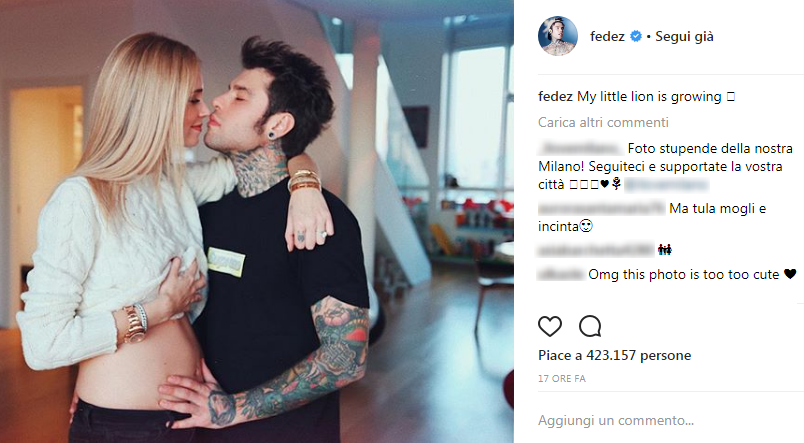Screen dimensions: 804x443
Task: Open the blurred username before 'Omg this photo'
Action: pyautogui.click(x=561, y=275)
